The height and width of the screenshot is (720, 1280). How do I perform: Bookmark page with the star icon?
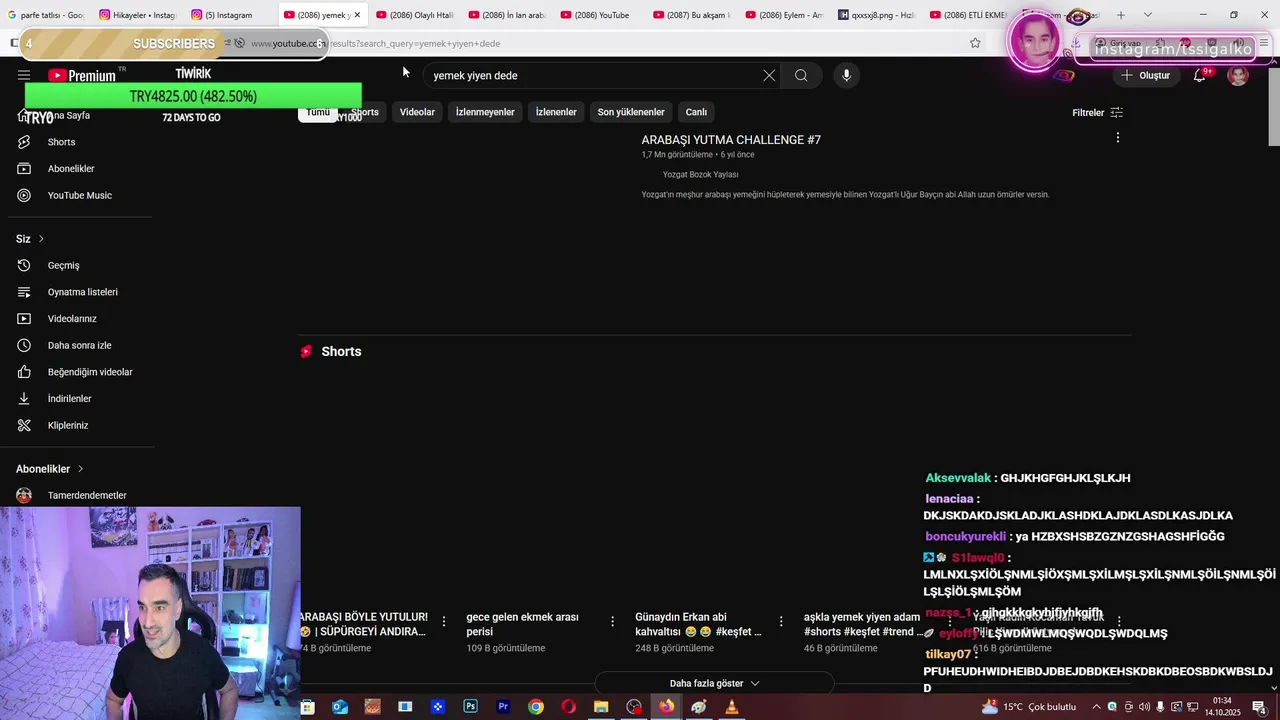coord(975,43)
